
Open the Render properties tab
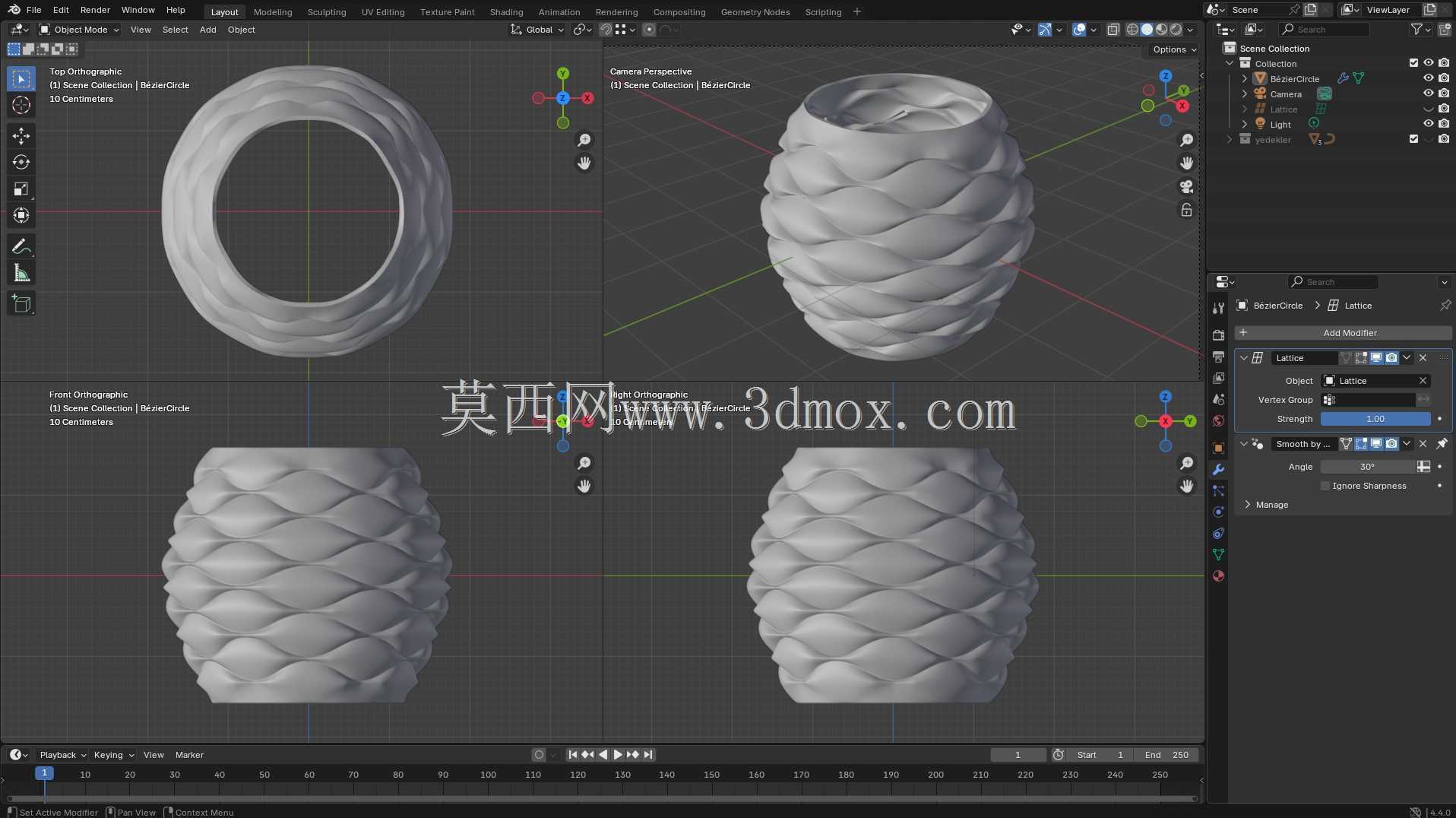1218,335
